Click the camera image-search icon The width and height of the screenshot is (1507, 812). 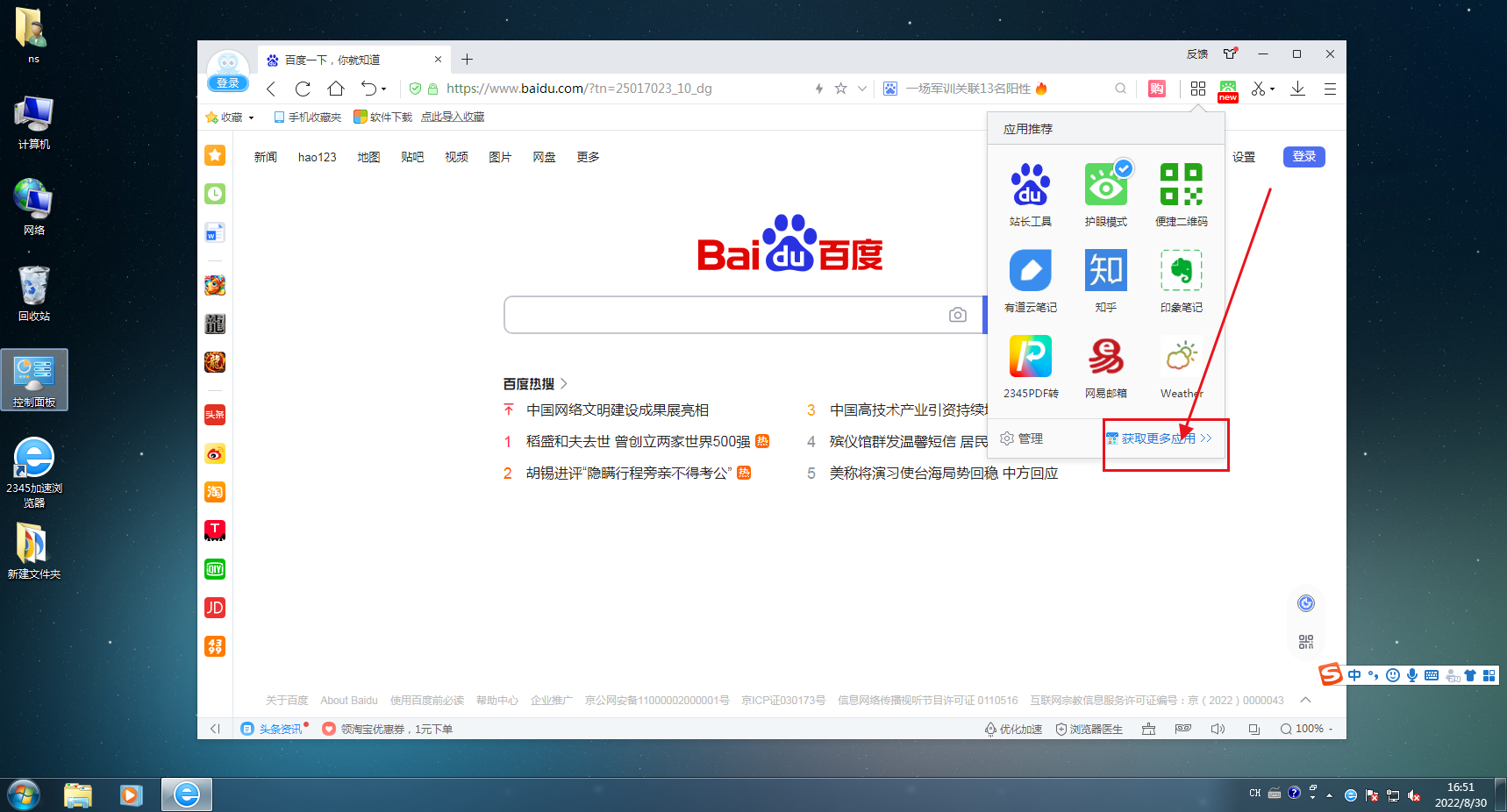[958, 315]
